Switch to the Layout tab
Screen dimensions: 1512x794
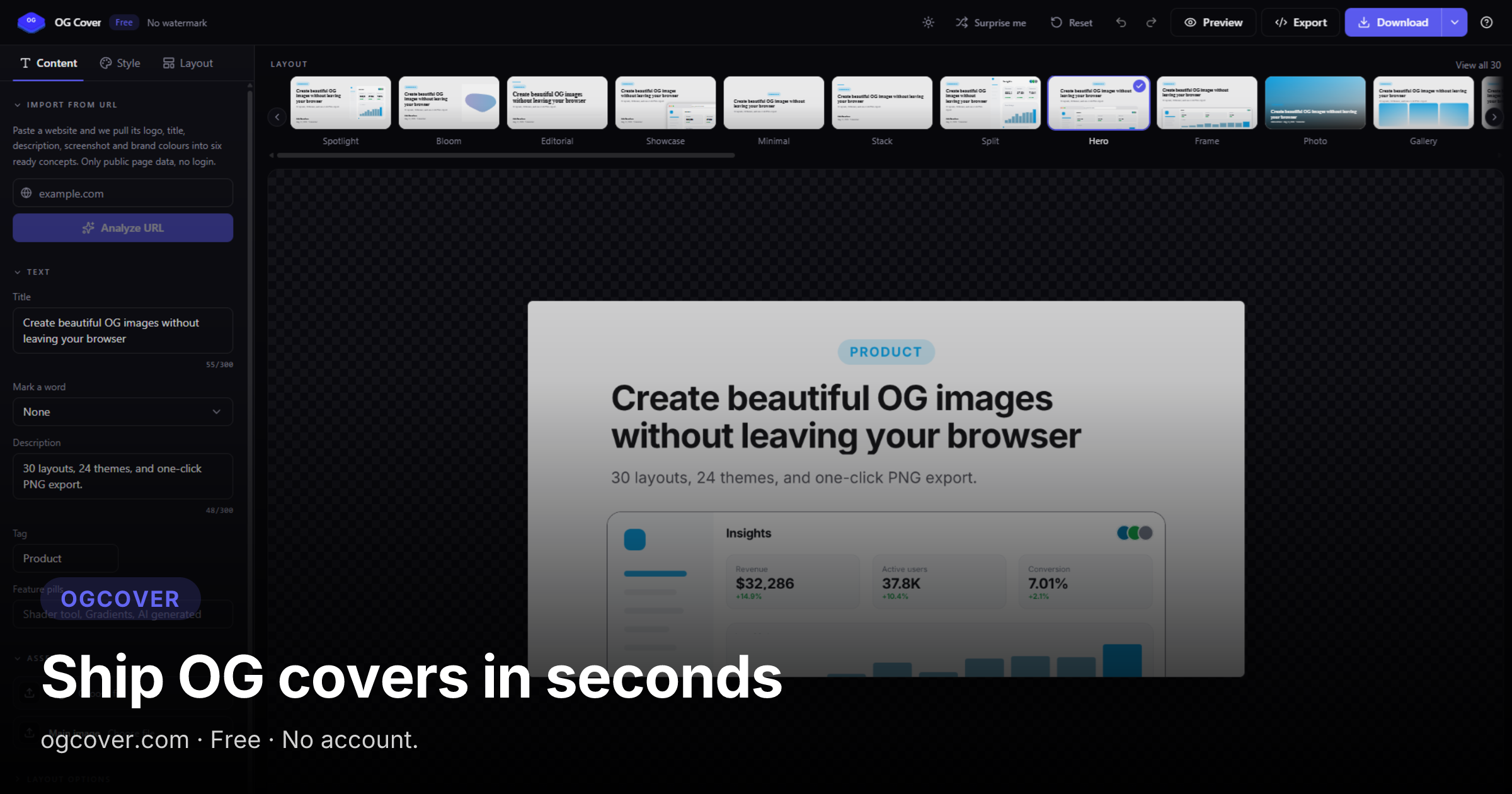(188, 63)
